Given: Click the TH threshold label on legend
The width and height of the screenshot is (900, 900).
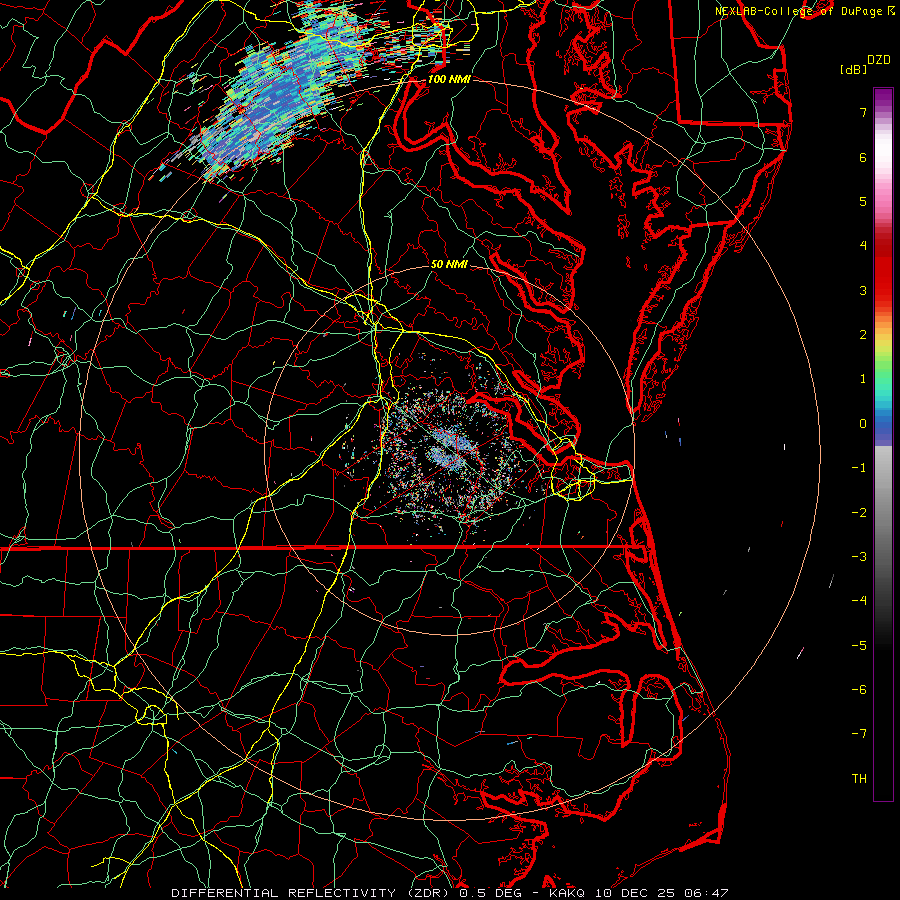Looking at the screenshot, I should [x=859, y=779].
